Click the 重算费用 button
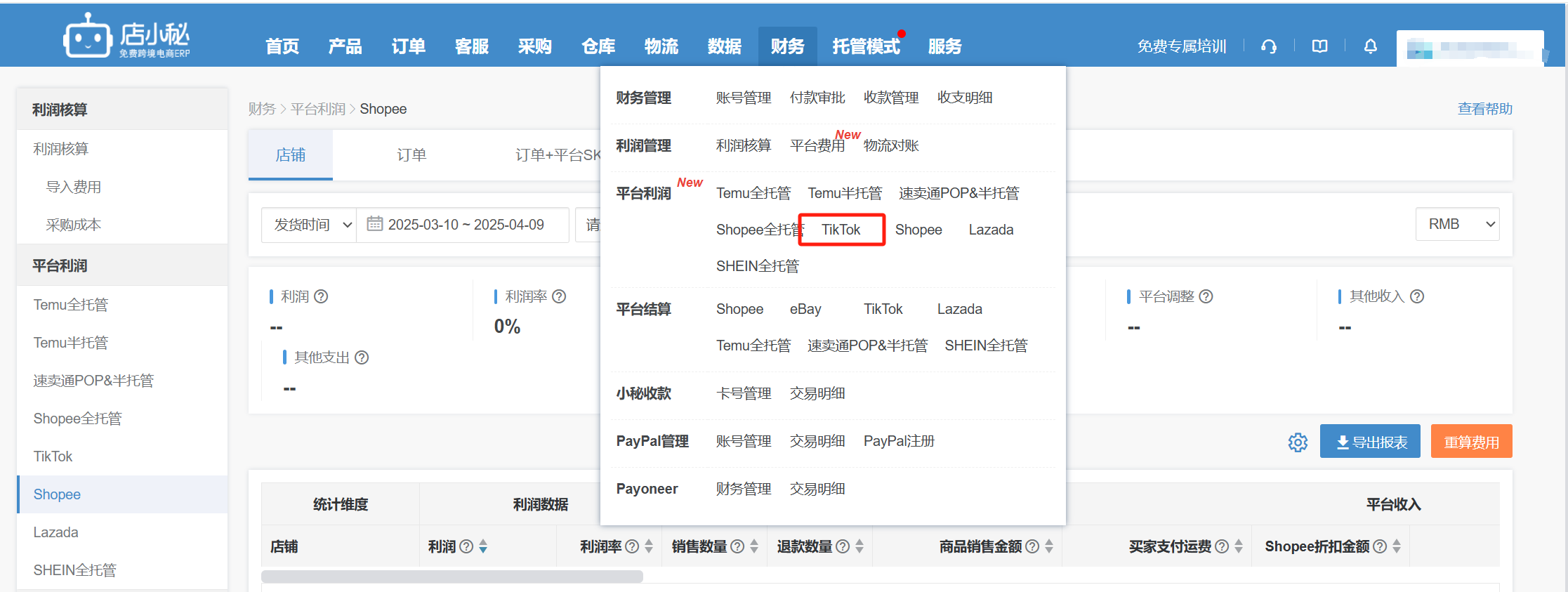The height and width of the screenshot is (592, 1568). click(x=1472, y=442)
